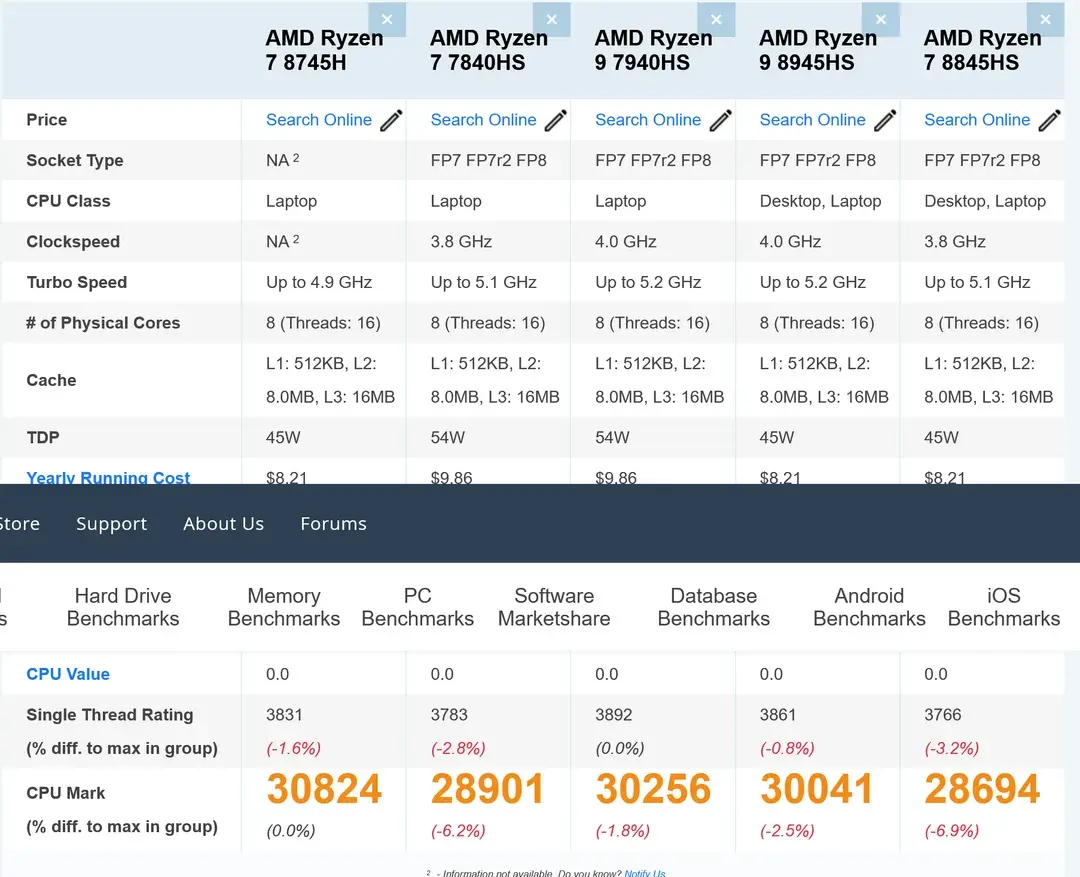Remove AMD Ryzen 7 7840HS column
Image resolution: width=1080 pixels, height=877 pixels.
552,19
